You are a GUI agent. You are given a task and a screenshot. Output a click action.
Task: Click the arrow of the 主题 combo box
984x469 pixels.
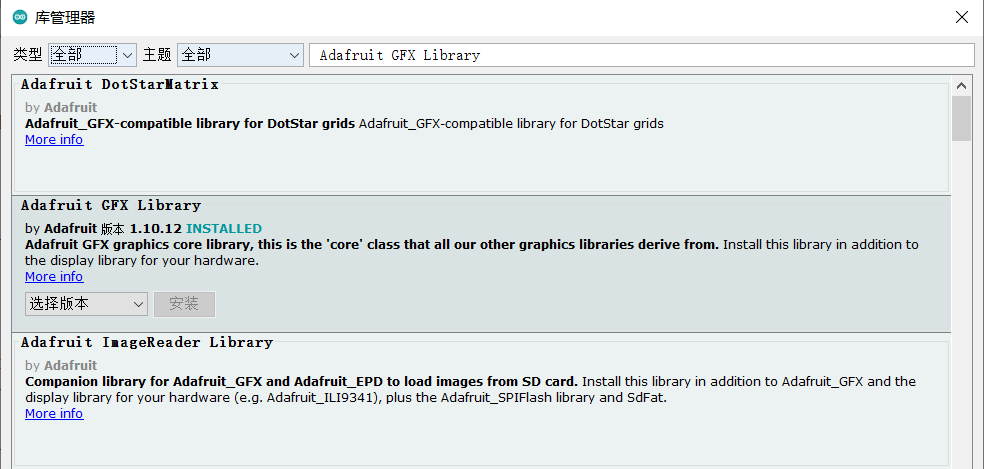(x=294, y=55)
